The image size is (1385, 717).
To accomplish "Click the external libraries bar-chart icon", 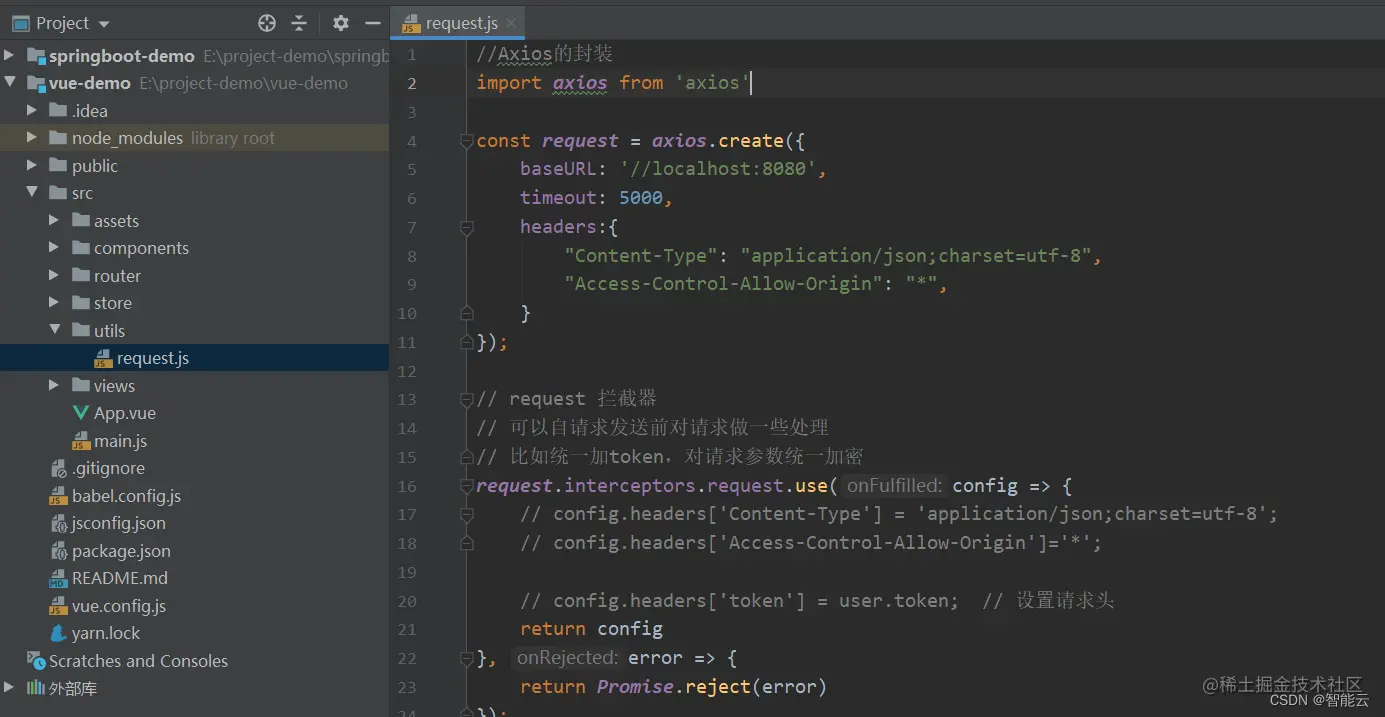I will (36, 688).
